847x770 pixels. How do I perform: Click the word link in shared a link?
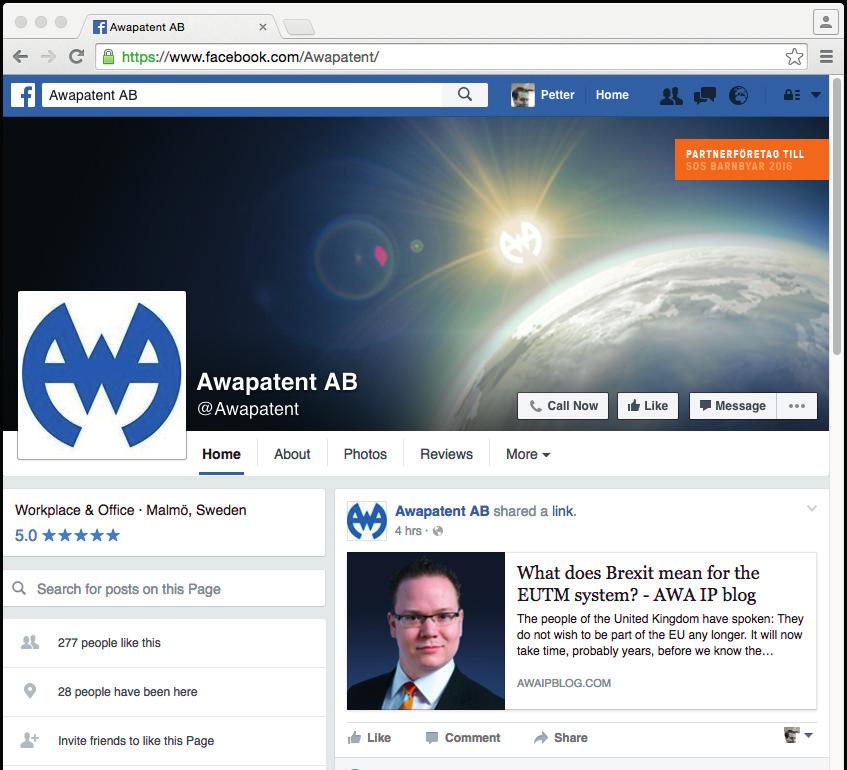coord(563,511)
